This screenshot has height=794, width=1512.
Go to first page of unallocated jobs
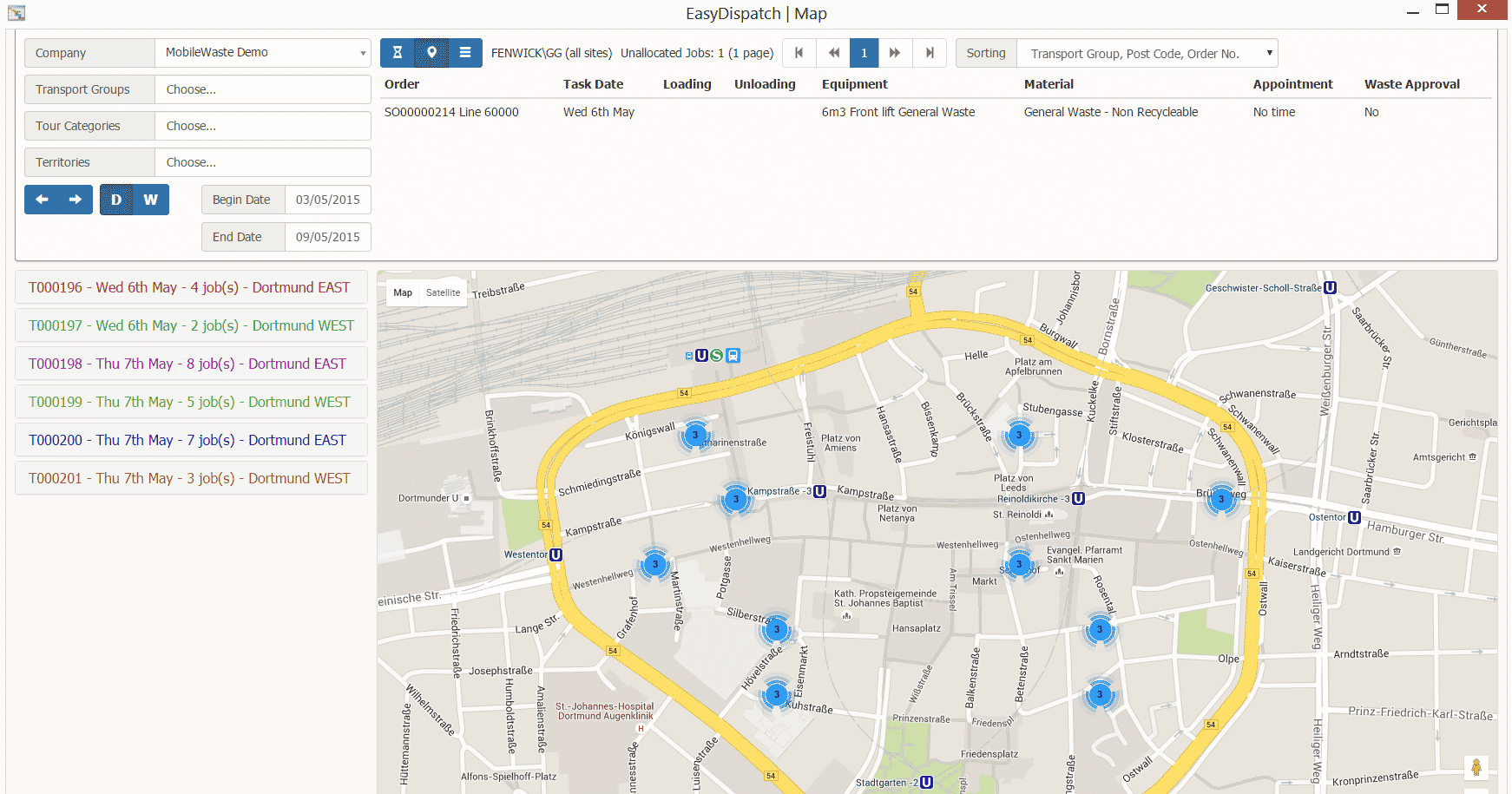point(799,53)
